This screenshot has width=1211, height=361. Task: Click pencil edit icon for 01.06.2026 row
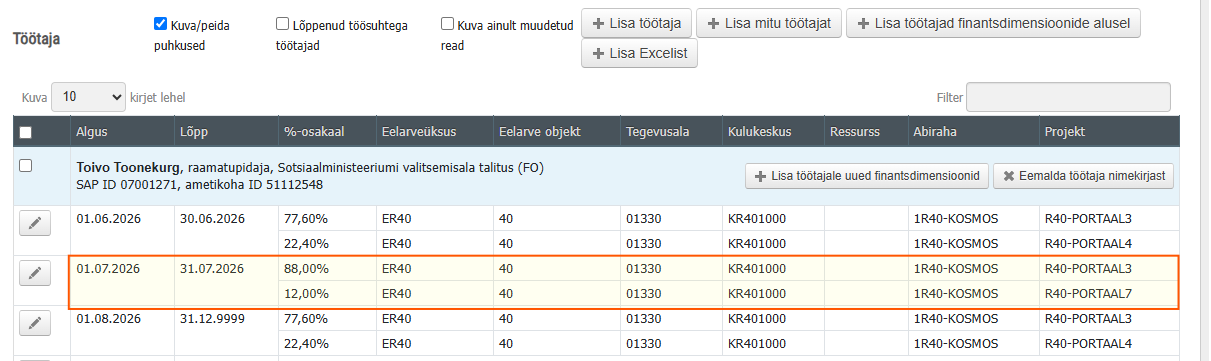[35, 223]
